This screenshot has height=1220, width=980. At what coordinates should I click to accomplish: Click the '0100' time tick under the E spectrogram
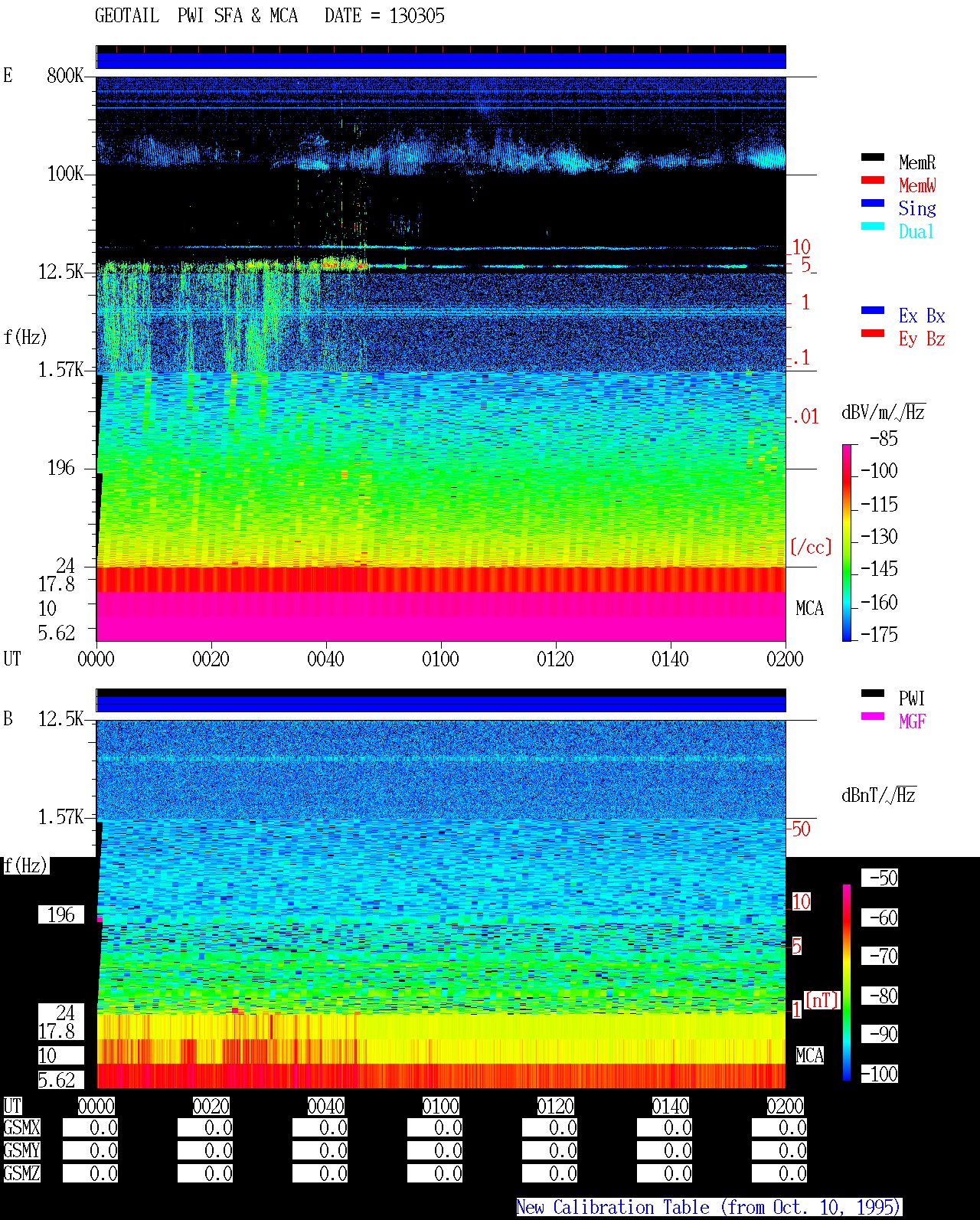pos(440,659)
